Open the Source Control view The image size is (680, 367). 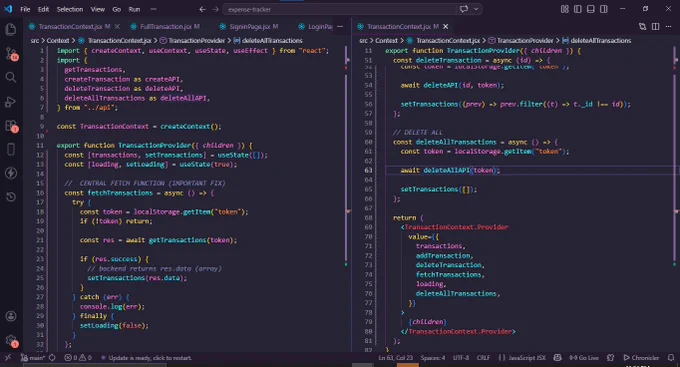click(x=11, y=54)
